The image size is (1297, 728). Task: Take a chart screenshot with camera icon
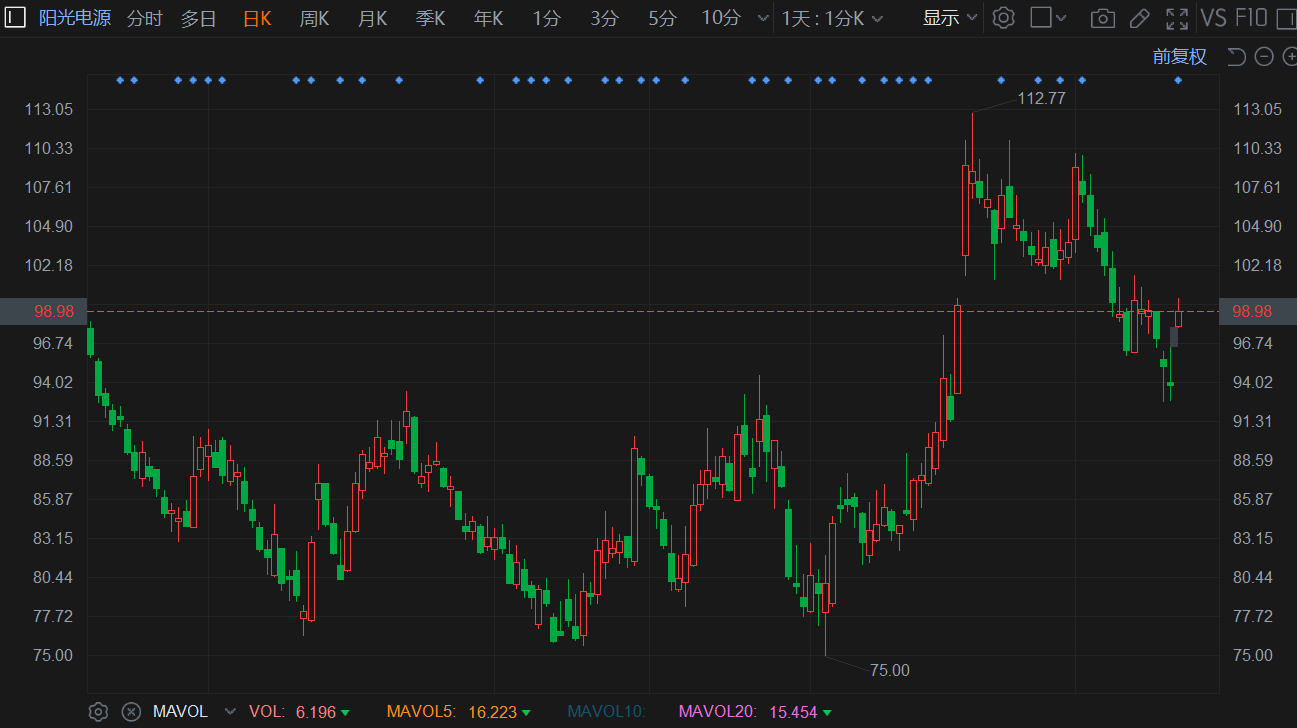[x=1102, y=18]
